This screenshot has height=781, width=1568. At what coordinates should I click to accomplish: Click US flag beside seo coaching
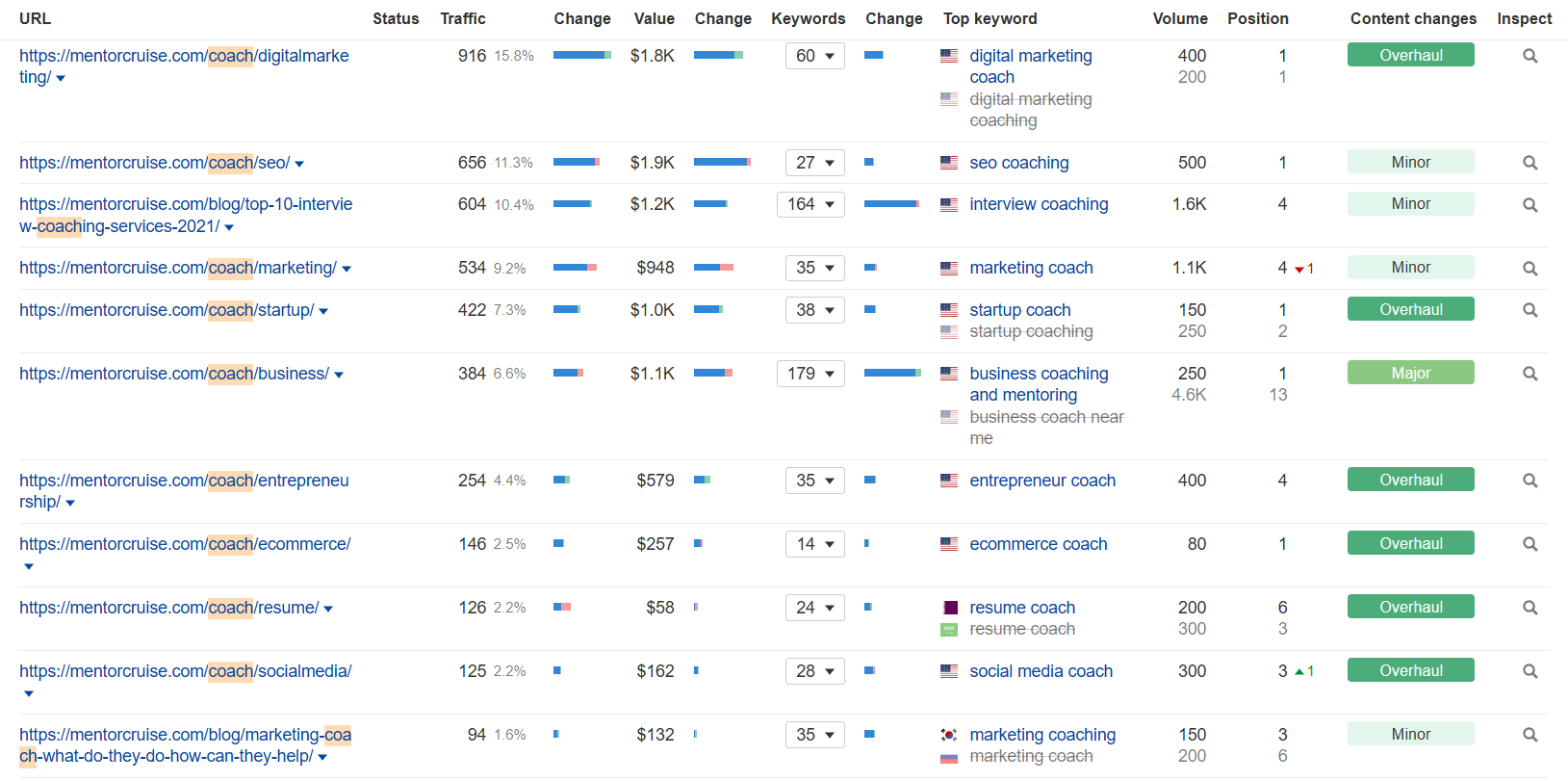click(x=949, y=163)
